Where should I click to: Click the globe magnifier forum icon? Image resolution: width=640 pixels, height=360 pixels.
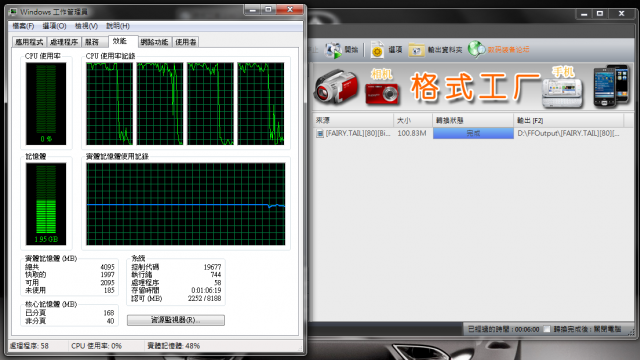[476, 49]
